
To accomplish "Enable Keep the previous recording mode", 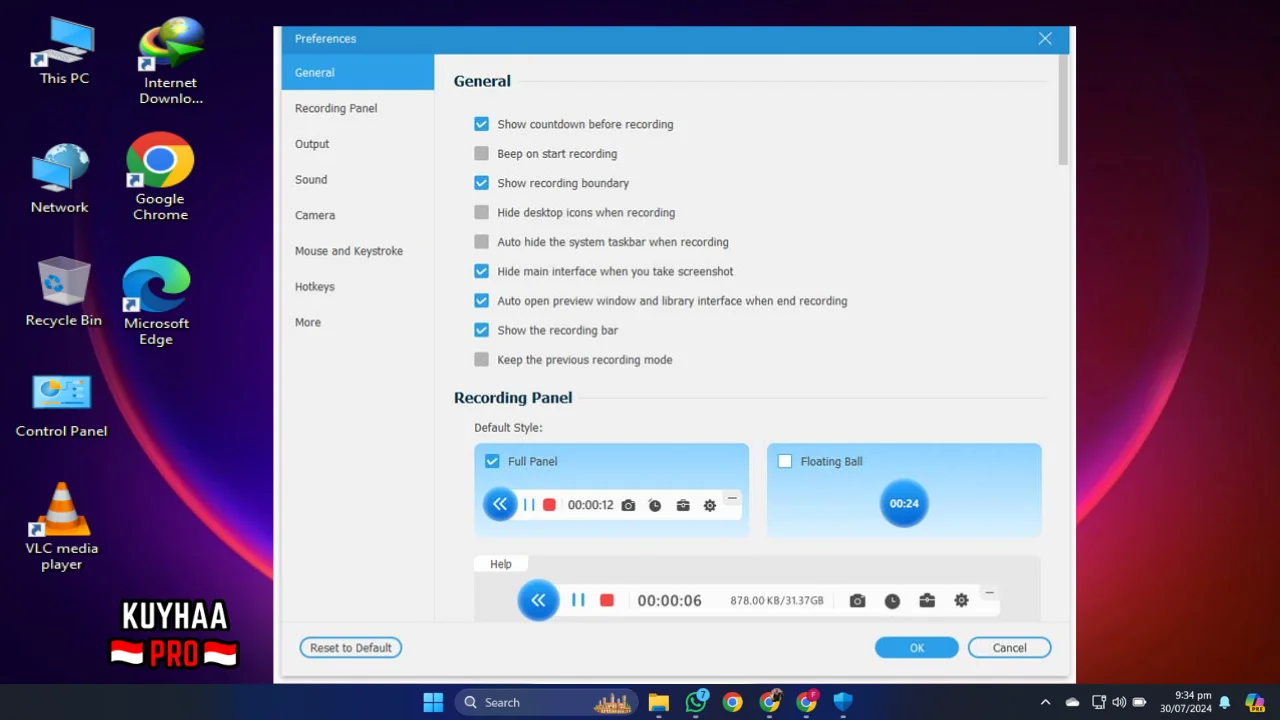I will click(482, 359).
